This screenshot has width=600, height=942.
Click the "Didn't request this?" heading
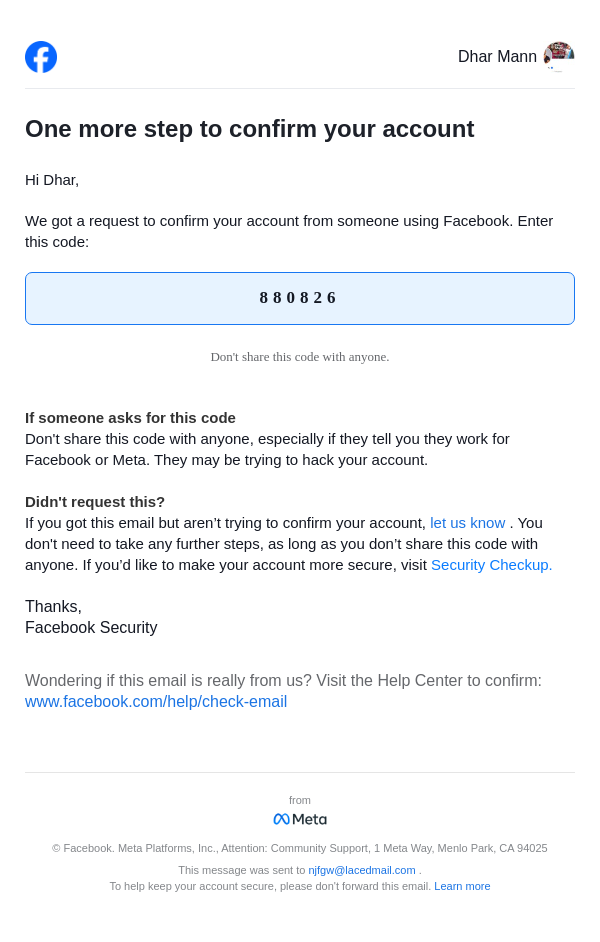point(95,502)
